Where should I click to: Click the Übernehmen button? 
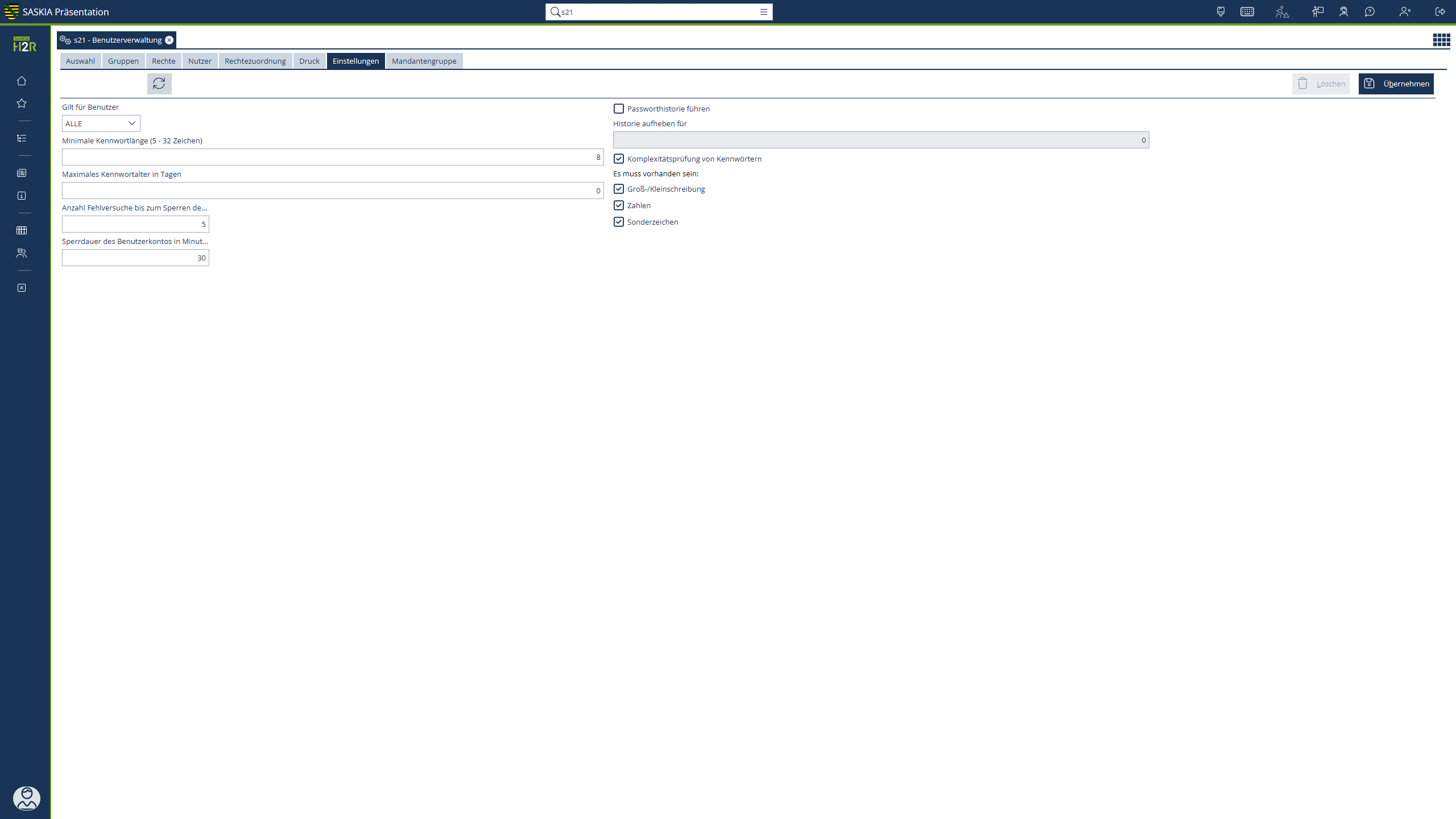pyautogui.click(x=1396, y=84)
